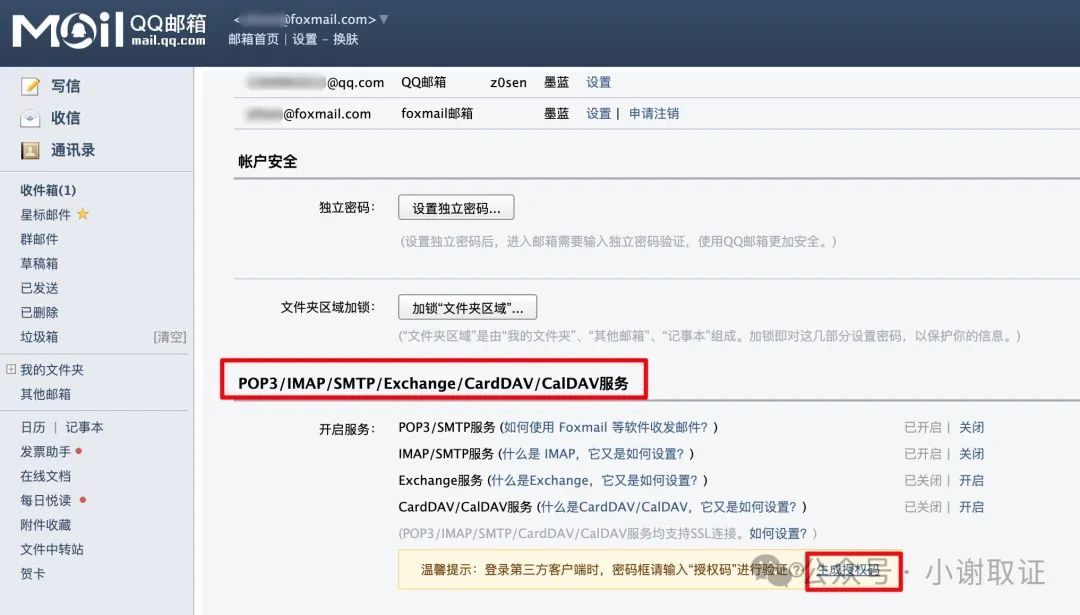Open the contacts (通讯录) icon

30,150
